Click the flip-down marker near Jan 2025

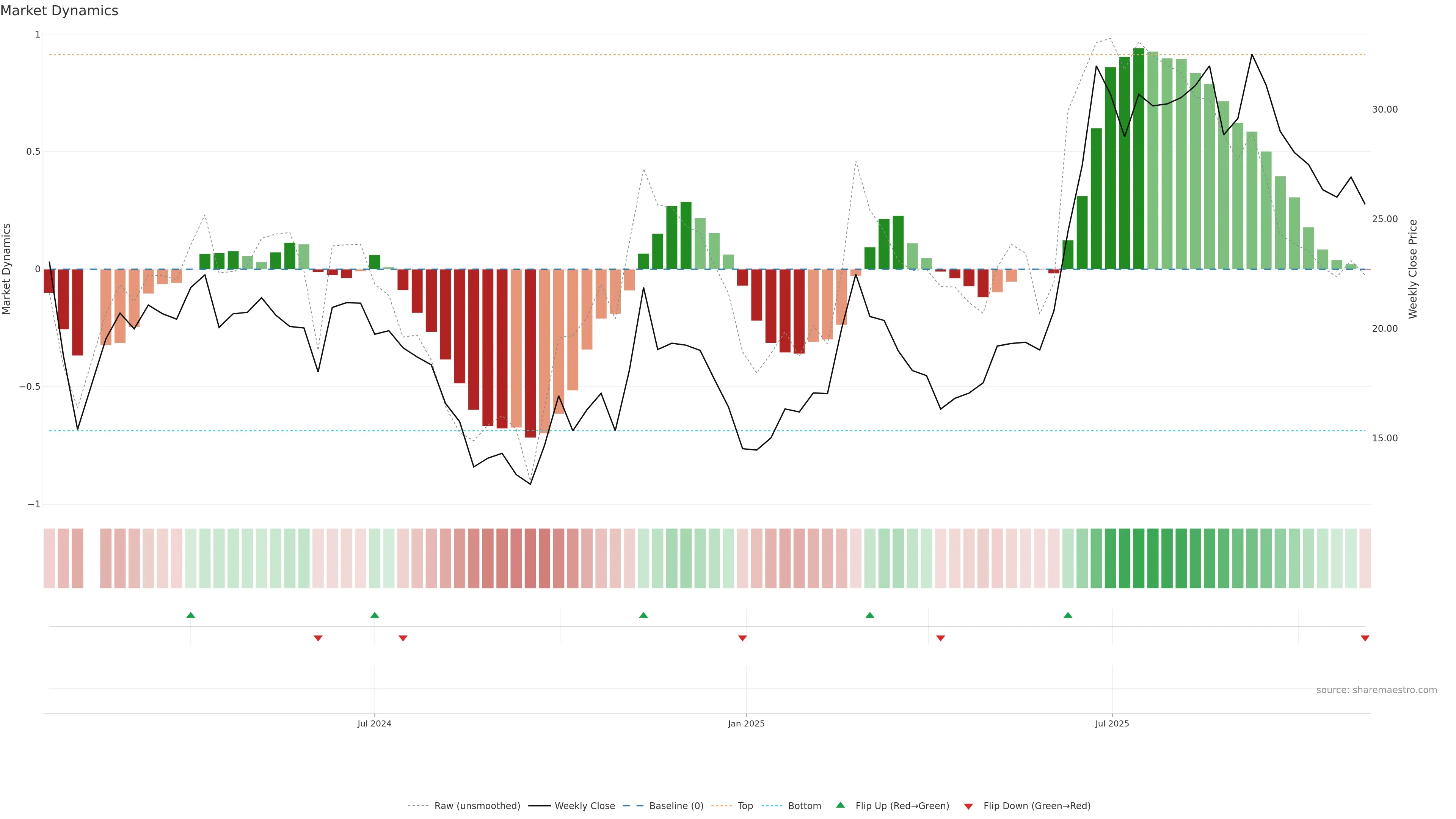click(x=742, y=638)
